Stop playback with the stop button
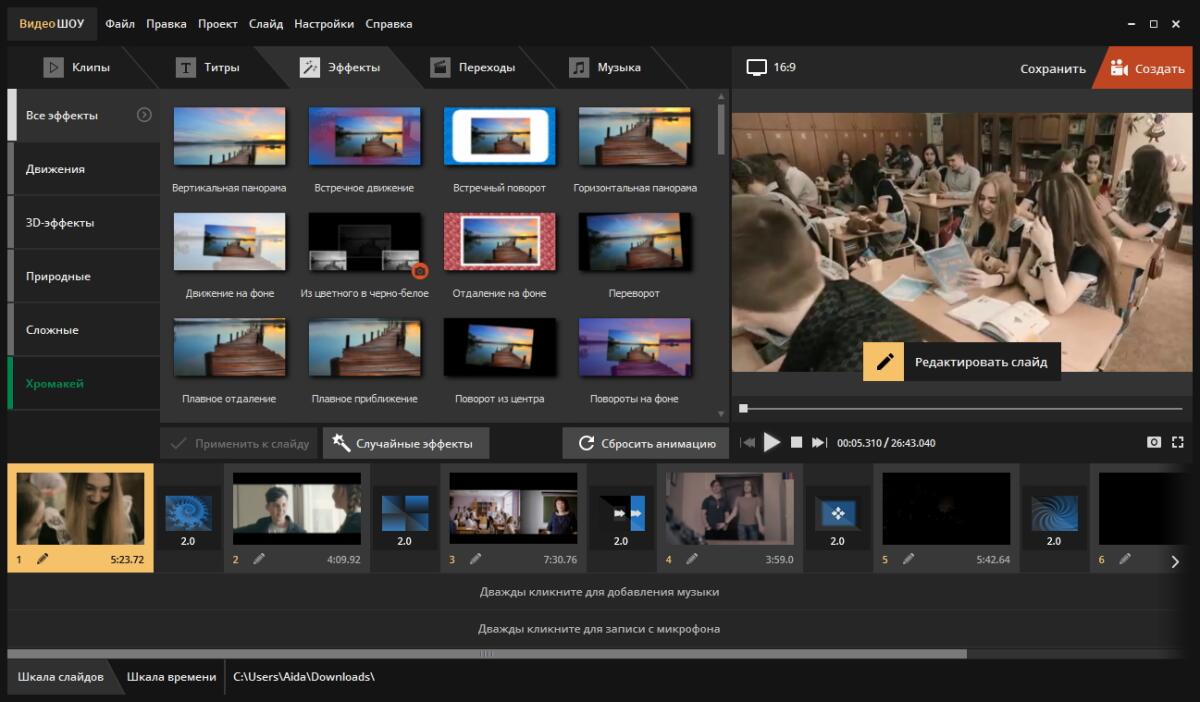 (x=796, y=442)
